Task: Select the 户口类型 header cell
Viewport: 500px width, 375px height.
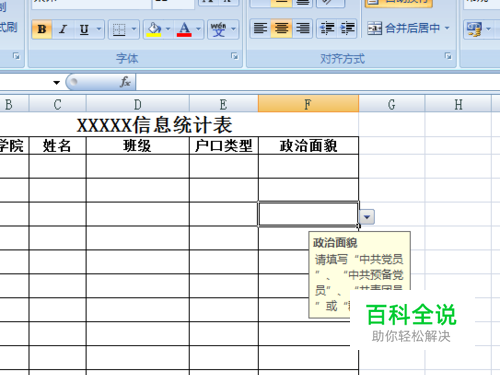Action: click(x=224, y=146)
